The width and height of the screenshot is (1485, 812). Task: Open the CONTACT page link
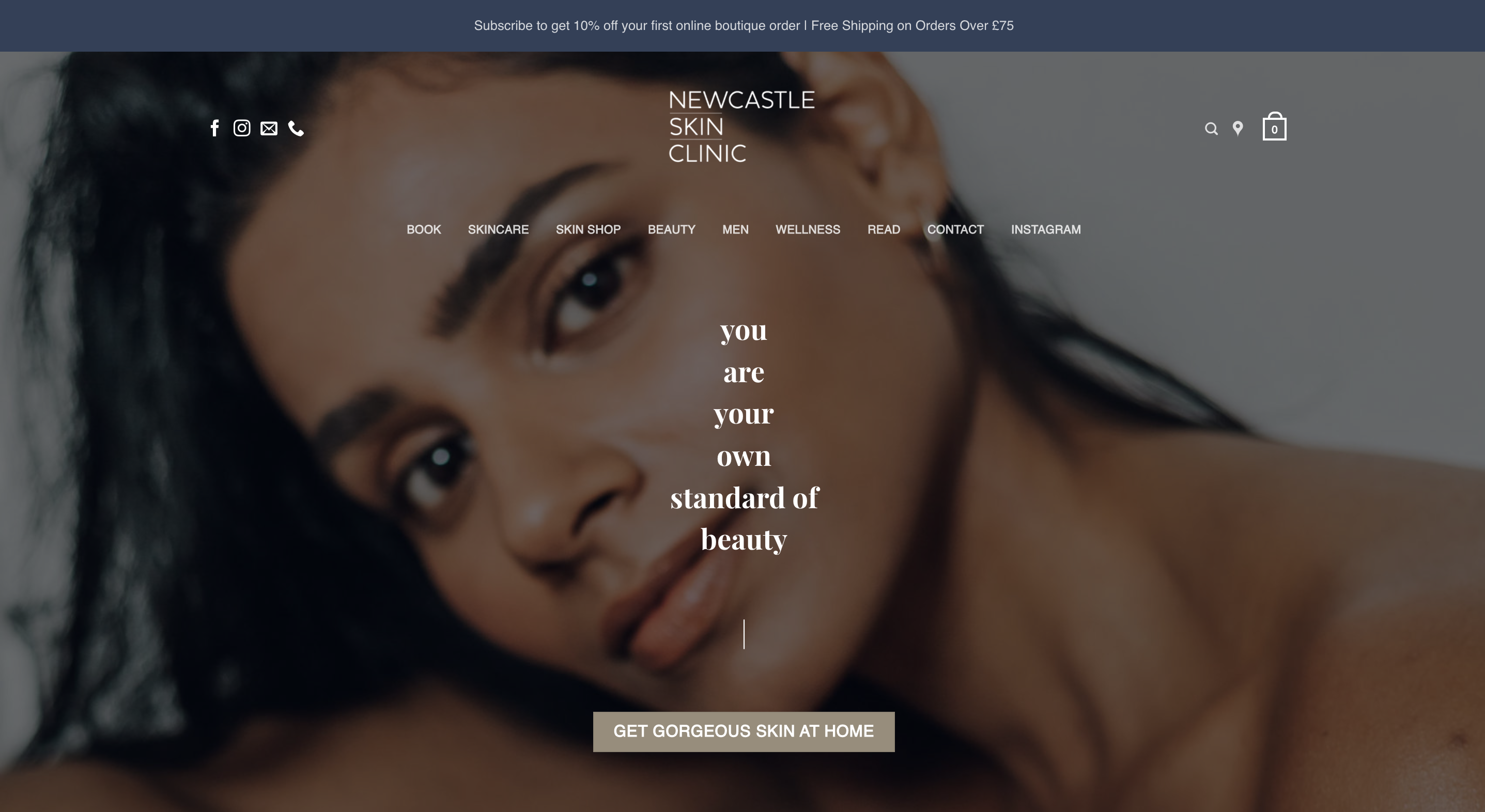(x=955, y=229)
